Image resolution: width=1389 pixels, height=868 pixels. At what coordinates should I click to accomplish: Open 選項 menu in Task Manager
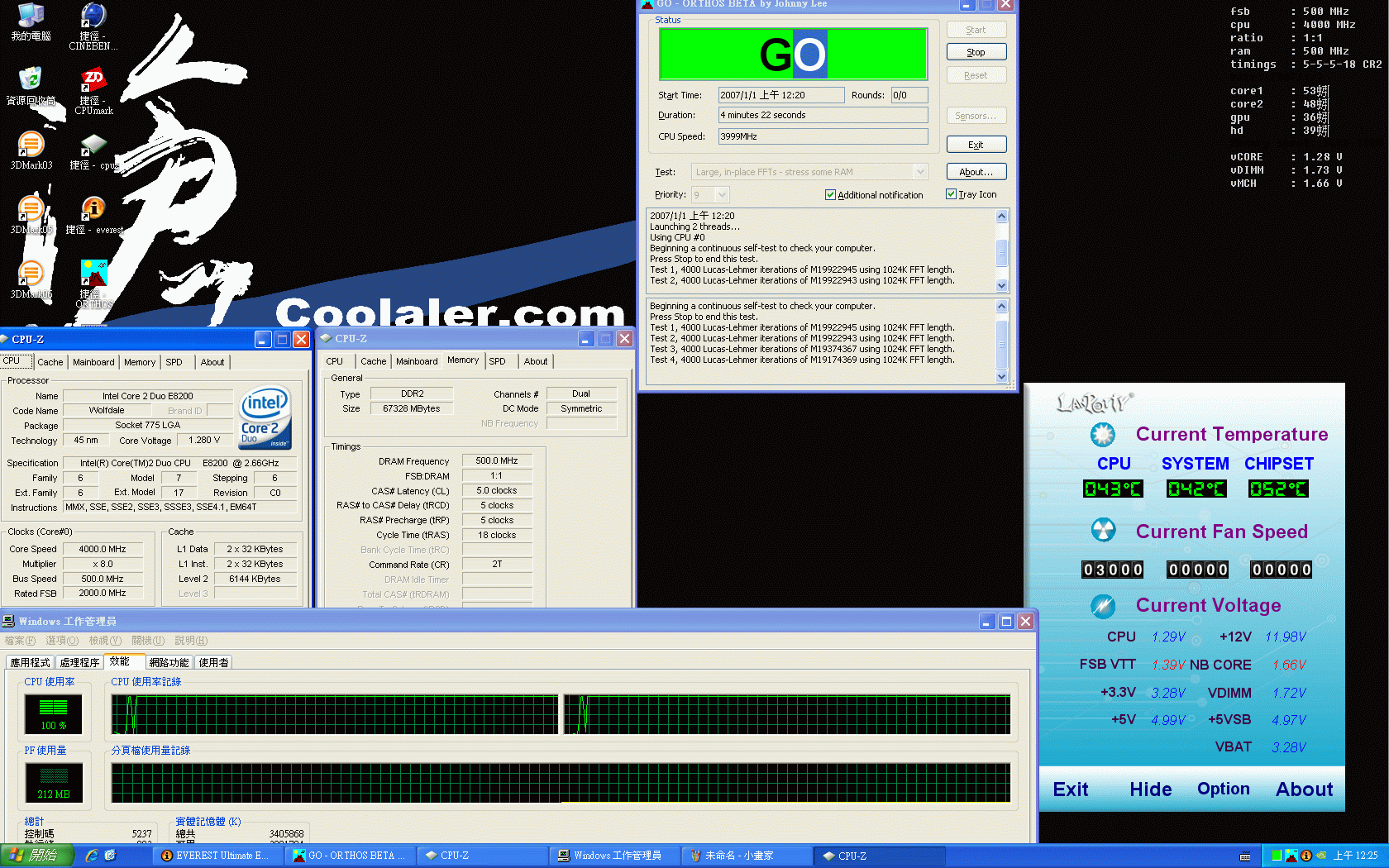tap(62, 641)
